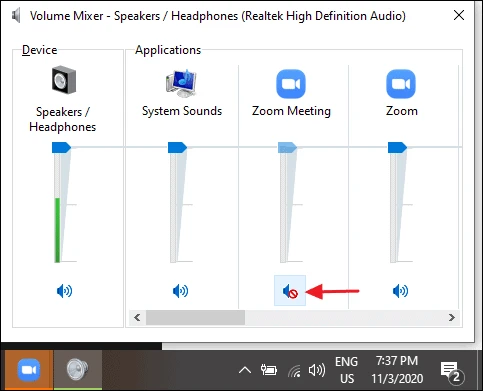483x391 pixels.
Task: Mute System Sounds
Action: [x=180, y=291]
